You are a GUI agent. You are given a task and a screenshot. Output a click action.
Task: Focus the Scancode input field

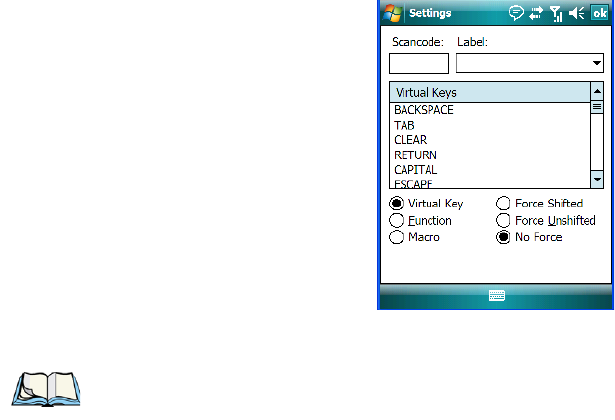tap(419, 64)
